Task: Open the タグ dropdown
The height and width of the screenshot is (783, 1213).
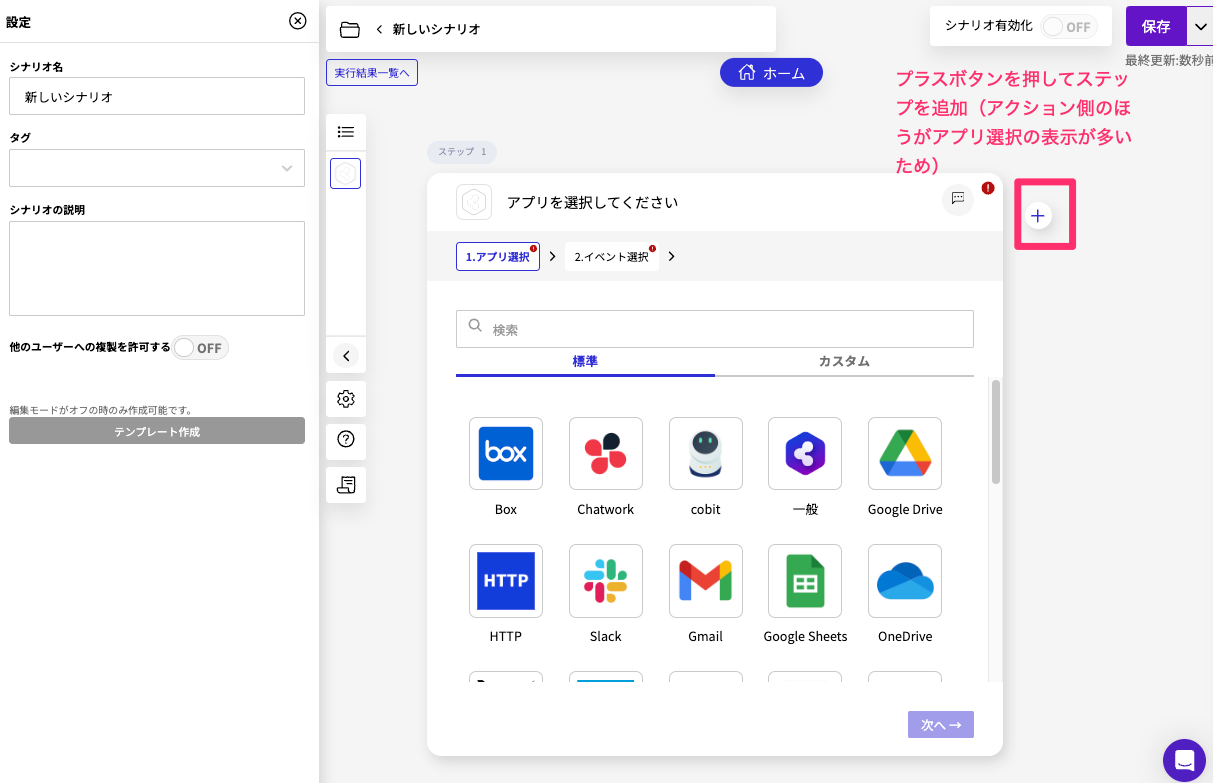Action: [x=157, y=168]
